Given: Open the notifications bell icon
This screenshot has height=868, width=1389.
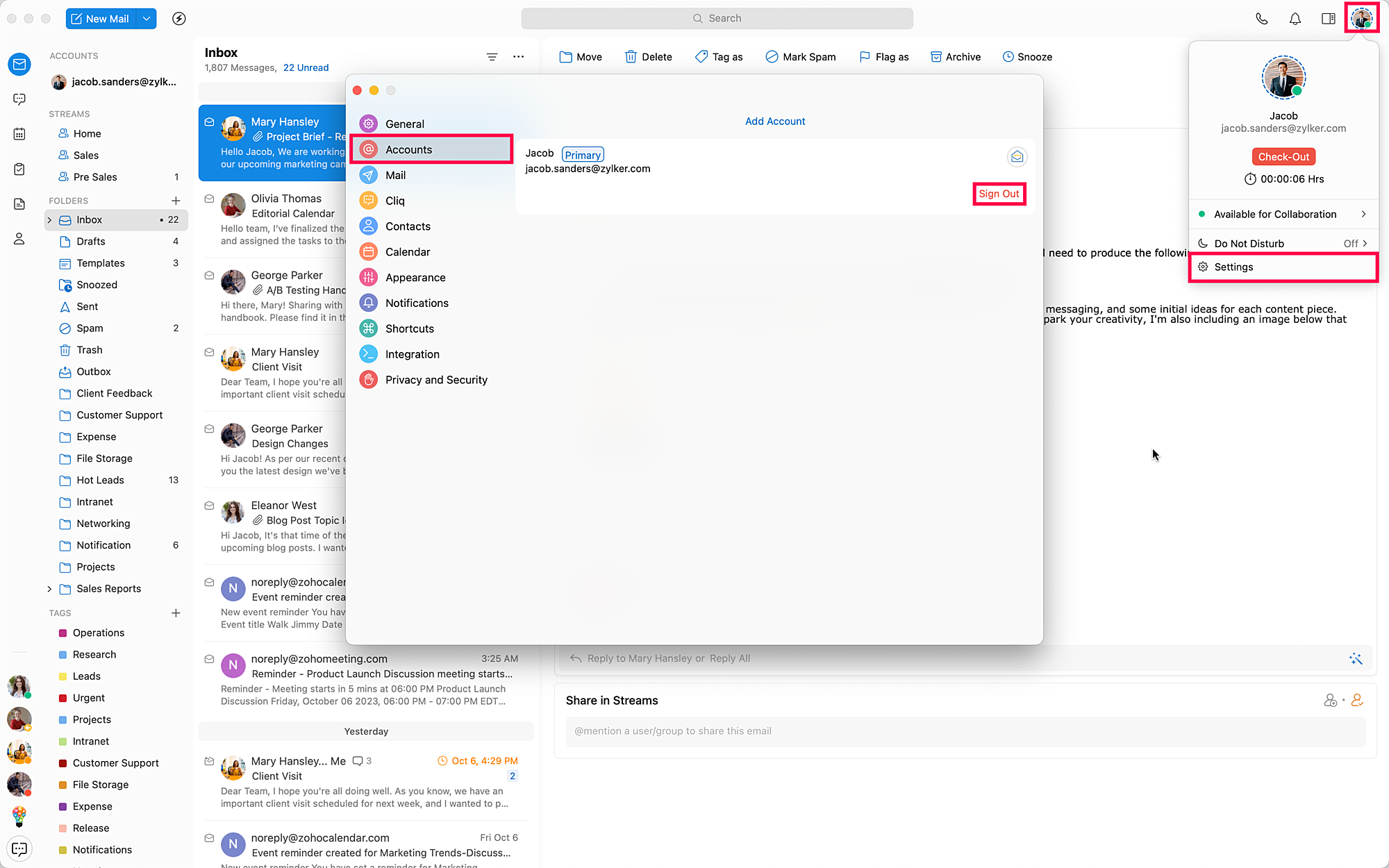Looking at the screenshot, I should point(1295,19).
